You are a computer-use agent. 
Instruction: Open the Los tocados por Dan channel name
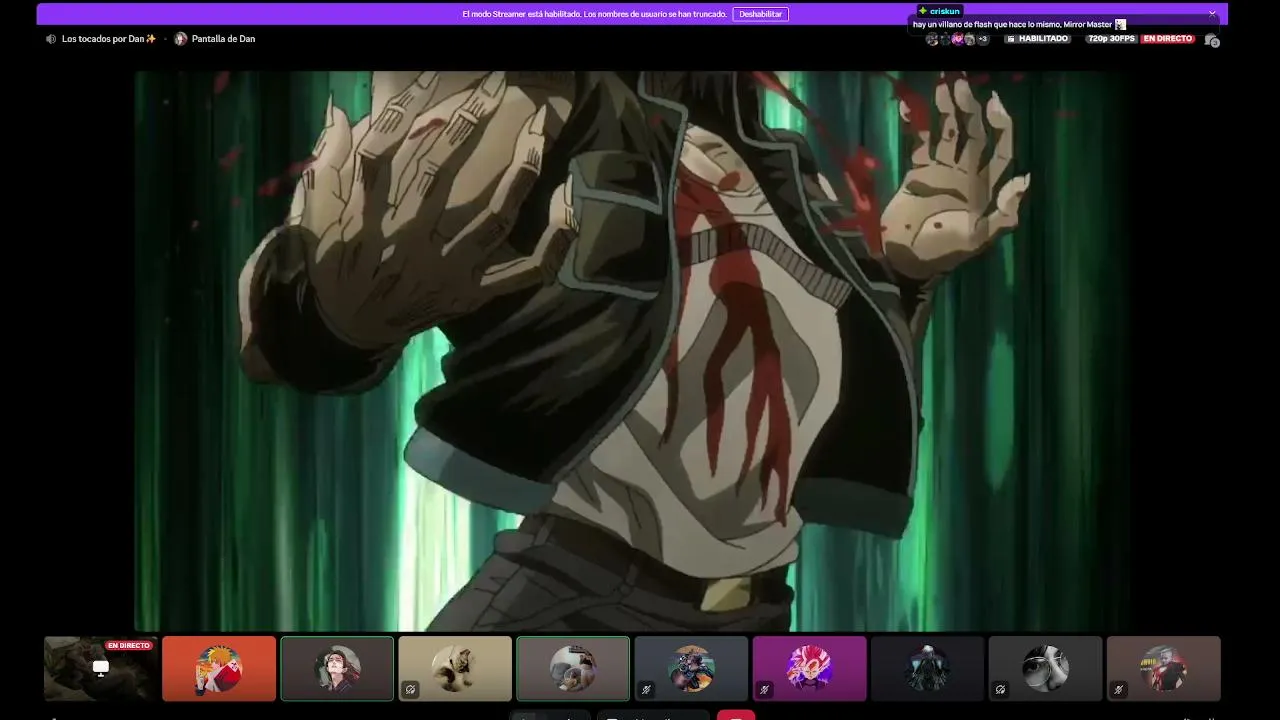coord(109,39)
